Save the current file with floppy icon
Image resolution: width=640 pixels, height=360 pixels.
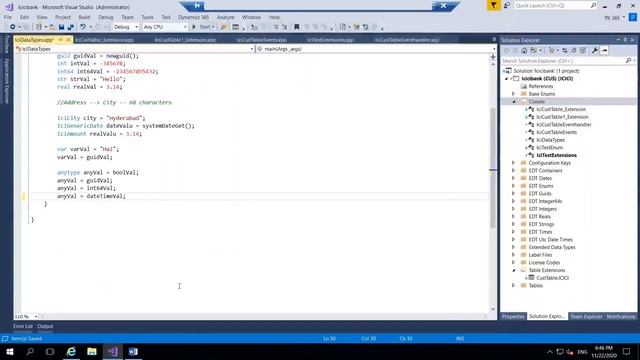click(x=61, y=27)
